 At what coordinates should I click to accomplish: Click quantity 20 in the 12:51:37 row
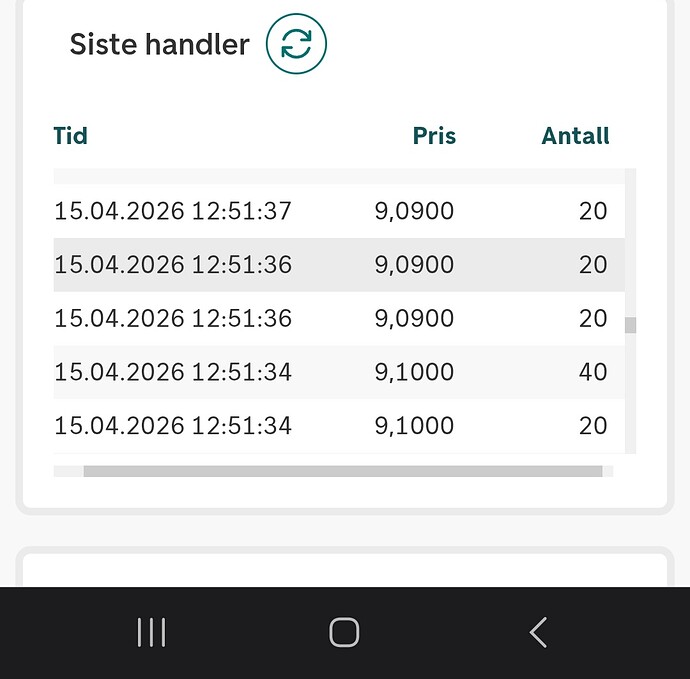[592, 211]
